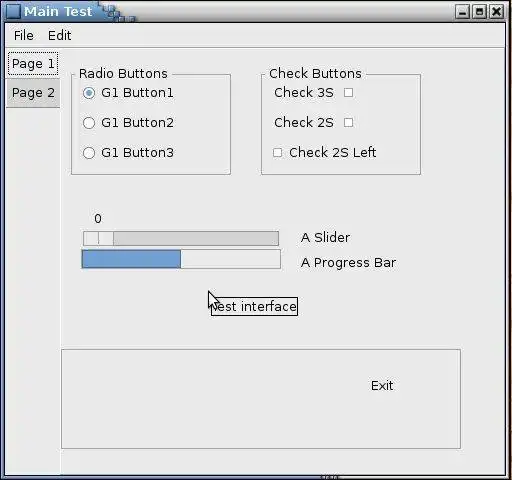
Task: Open the Edit menu
Action: coord(59,35)
